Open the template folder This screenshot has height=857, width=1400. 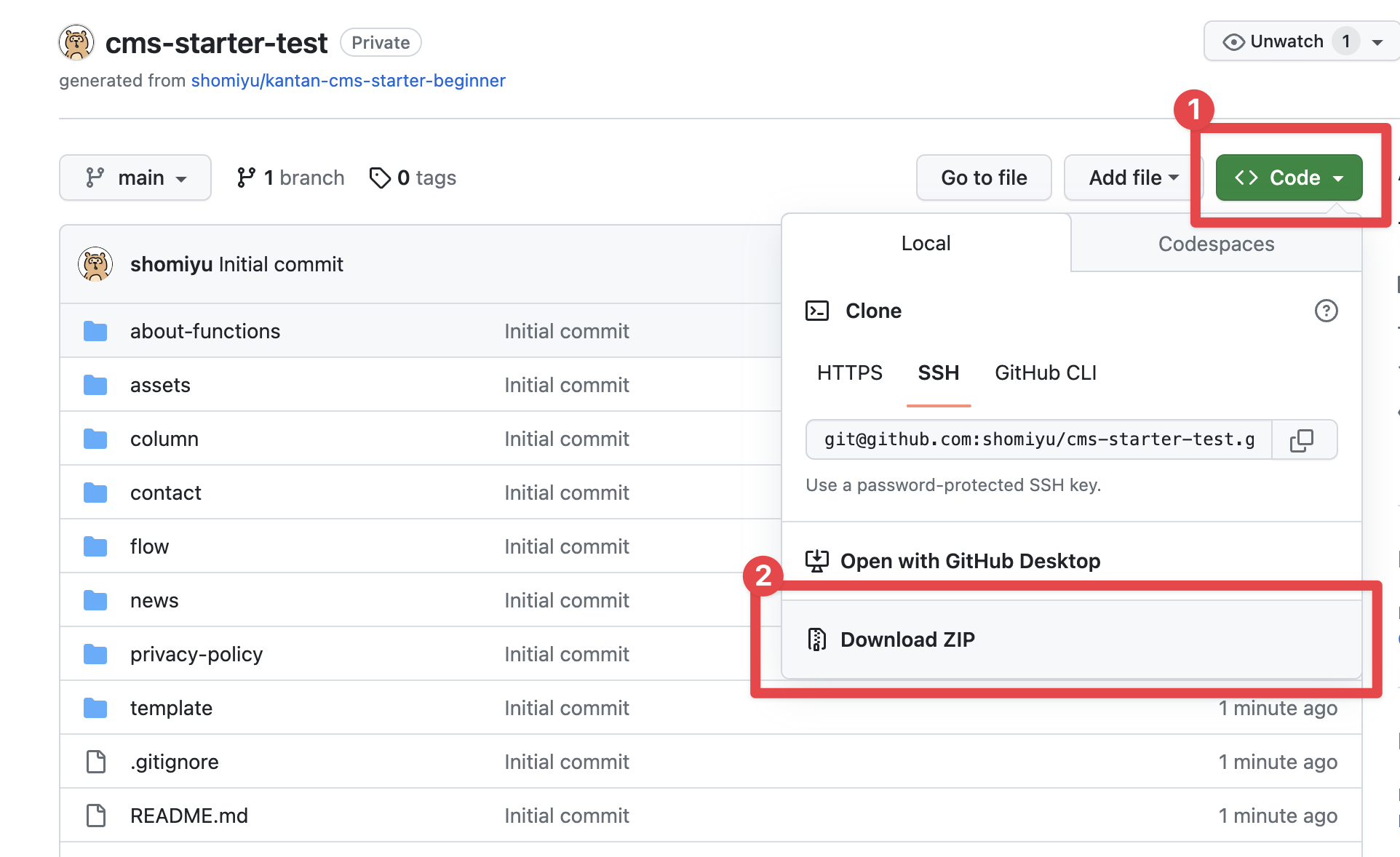click(x=171, y=709)
